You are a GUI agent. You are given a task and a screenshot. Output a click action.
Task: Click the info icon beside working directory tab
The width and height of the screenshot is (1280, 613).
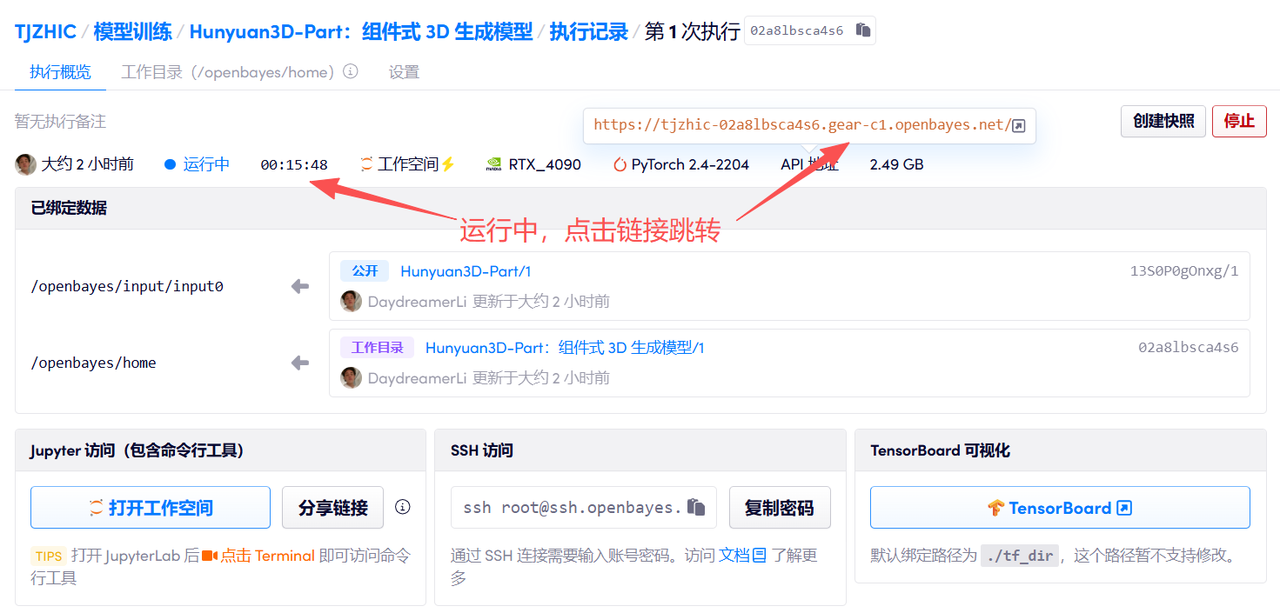coord(351,72)
